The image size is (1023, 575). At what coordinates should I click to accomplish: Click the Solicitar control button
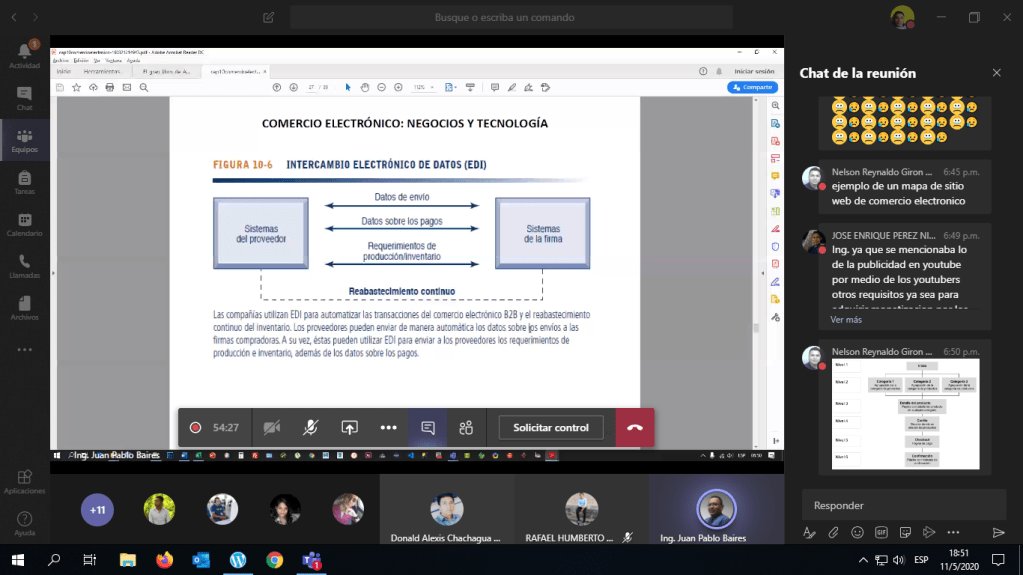click(x=551, y=427)
